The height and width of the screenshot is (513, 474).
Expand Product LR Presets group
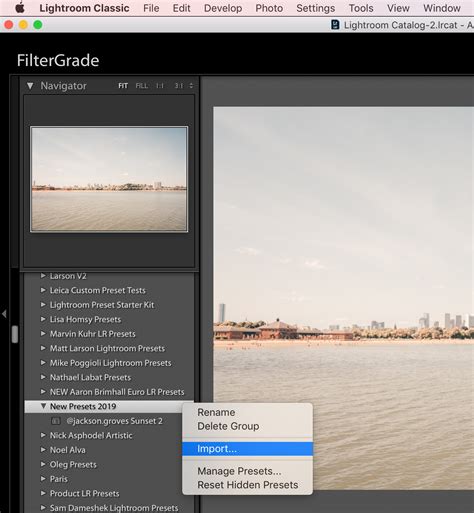(43, 493)
